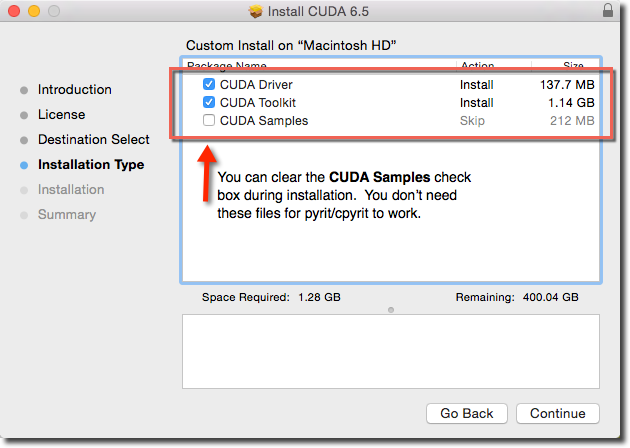Click the Go Back button
The image size is (630, 448).
[x=466, y=413]
